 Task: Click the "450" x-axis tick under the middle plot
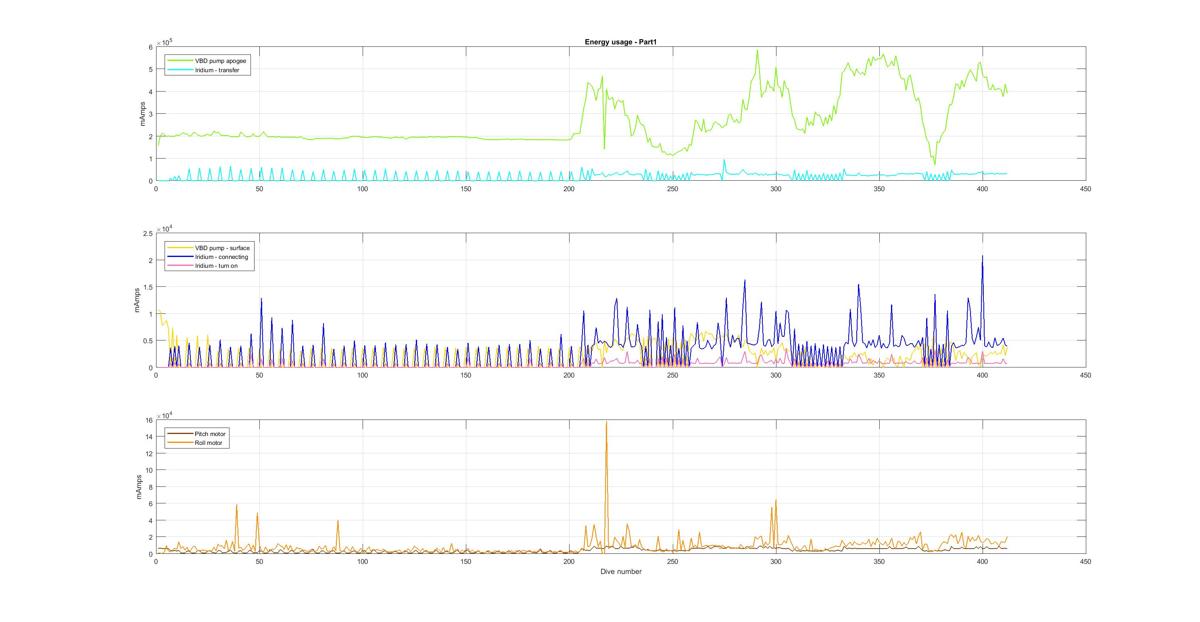(1085, 376)
